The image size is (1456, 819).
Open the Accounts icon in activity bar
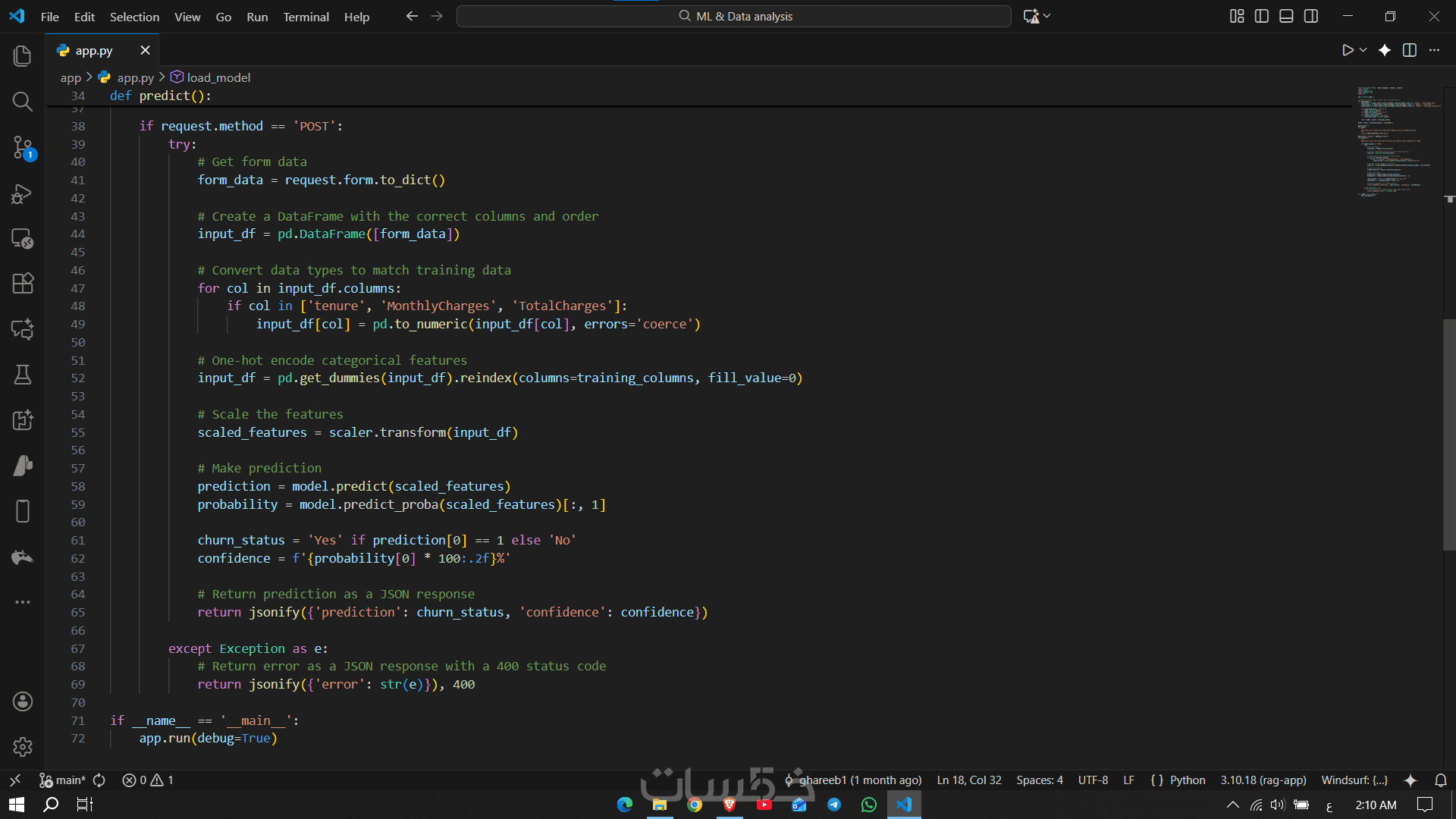pos(23,701)
